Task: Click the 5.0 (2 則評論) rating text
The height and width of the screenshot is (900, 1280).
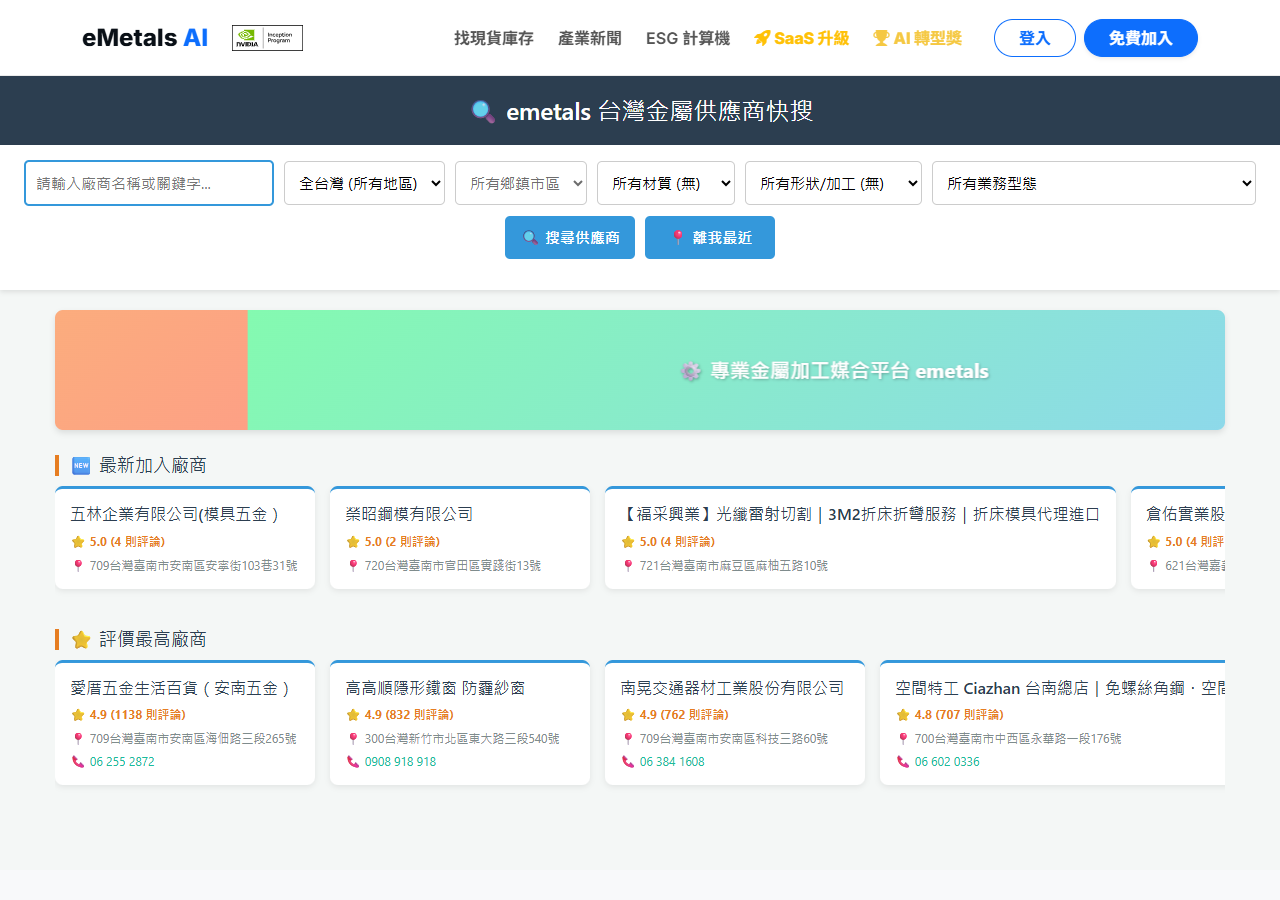Action: click(x=402, y=542)
